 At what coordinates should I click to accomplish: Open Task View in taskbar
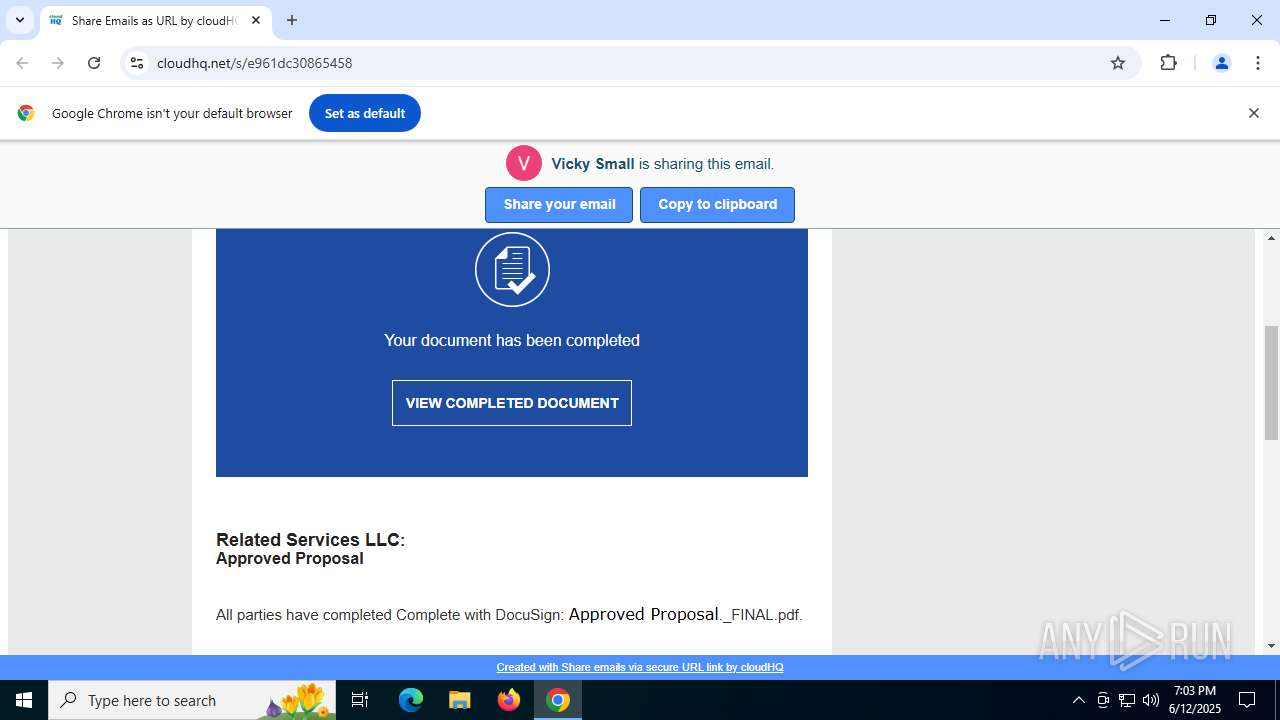tap(360, 700)
